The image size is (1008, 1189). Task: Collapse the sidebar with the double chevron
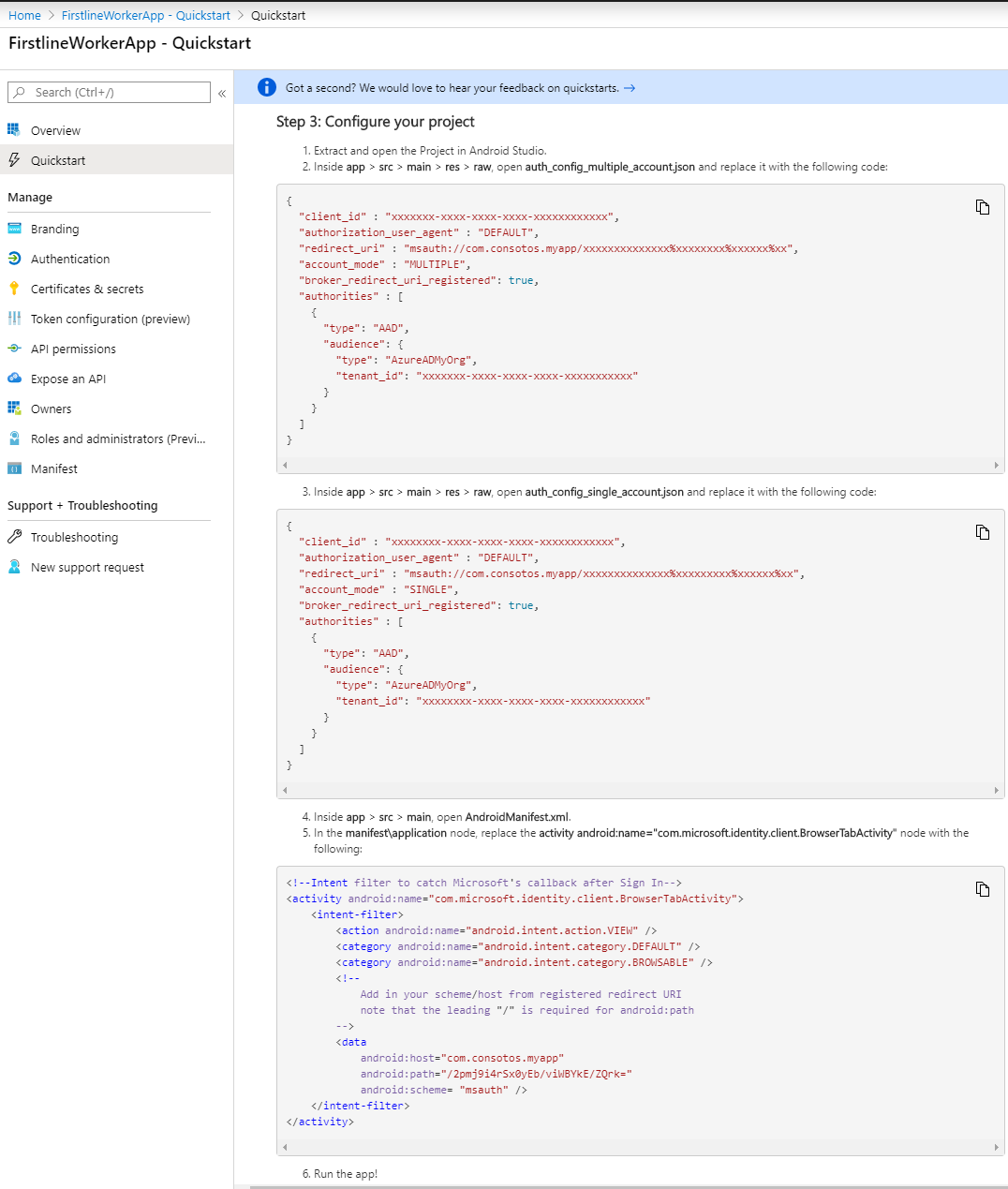[222, 93]
